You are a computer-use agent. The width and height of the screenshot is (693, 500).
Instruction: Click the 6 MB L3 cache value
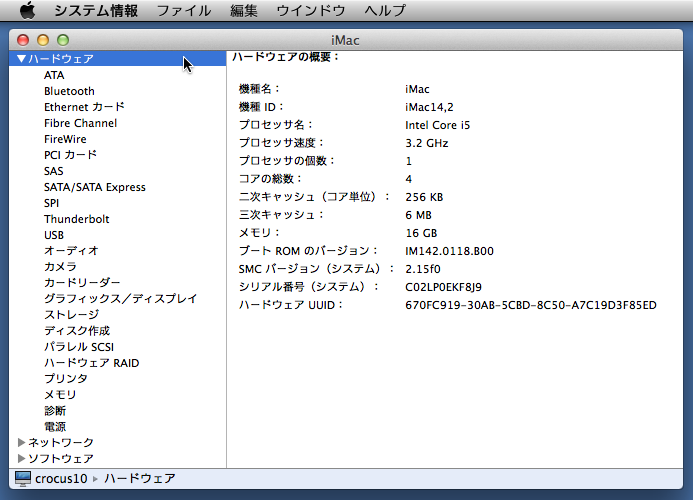click(x=418, y=215)
